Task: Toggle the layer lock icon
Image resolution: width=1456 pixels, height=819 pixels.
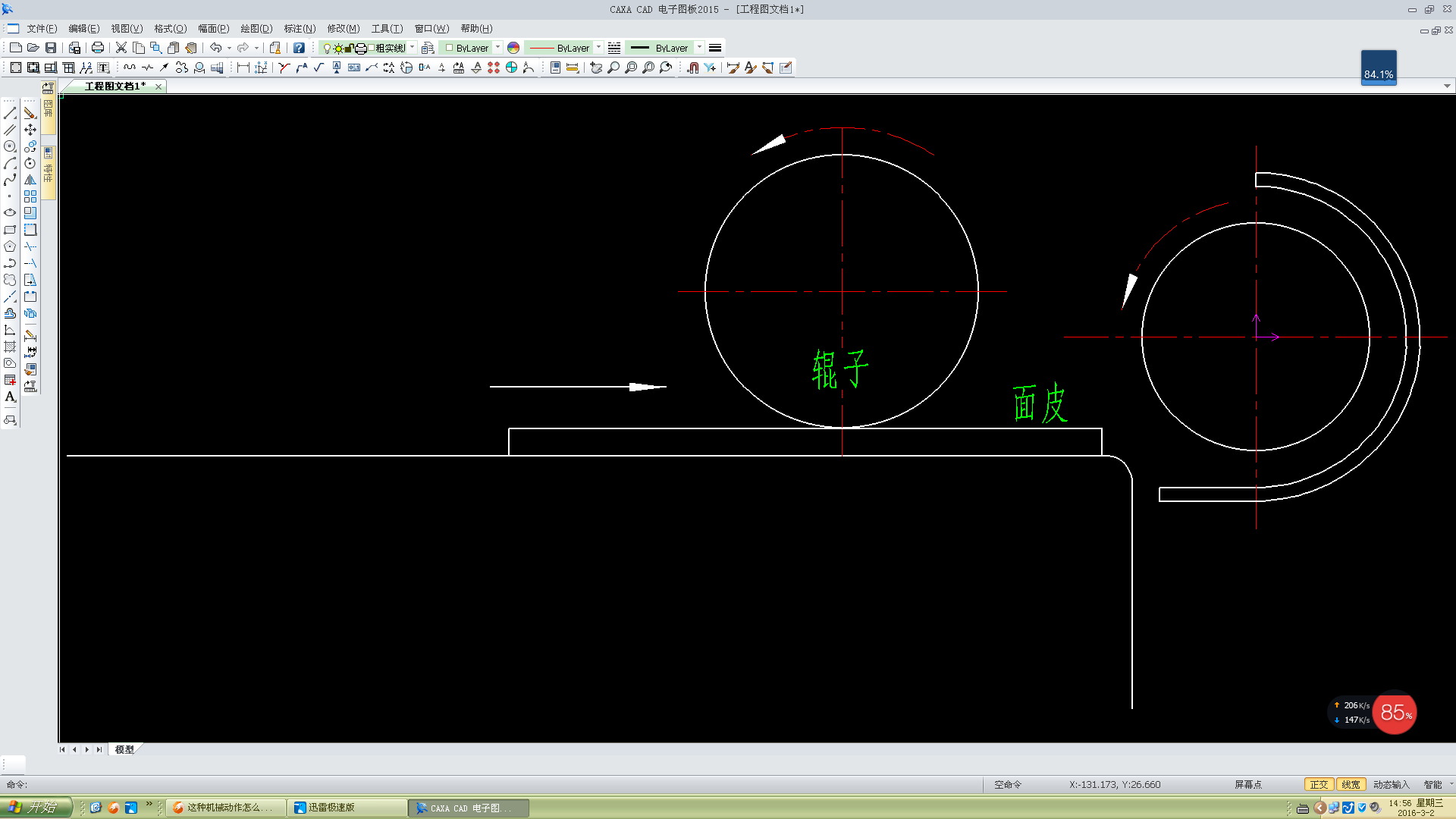Action: [x=349, y=48]
